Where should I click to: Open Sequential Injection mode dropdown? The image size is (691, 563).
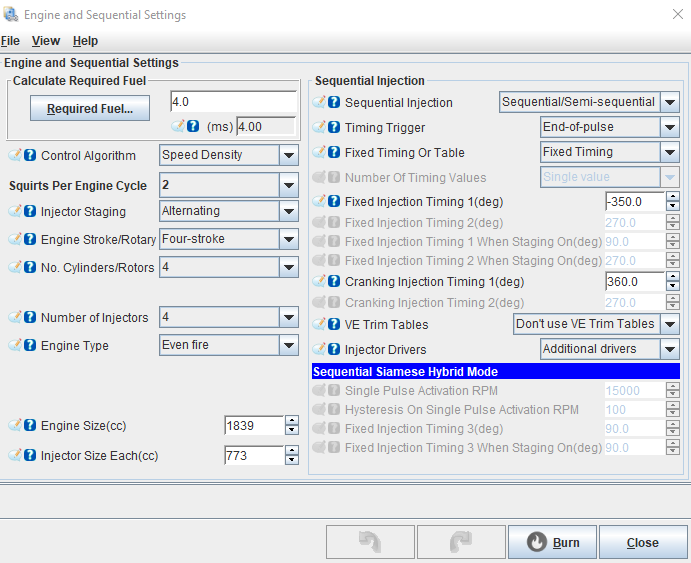pyautogui.click(x=589, y=102)
